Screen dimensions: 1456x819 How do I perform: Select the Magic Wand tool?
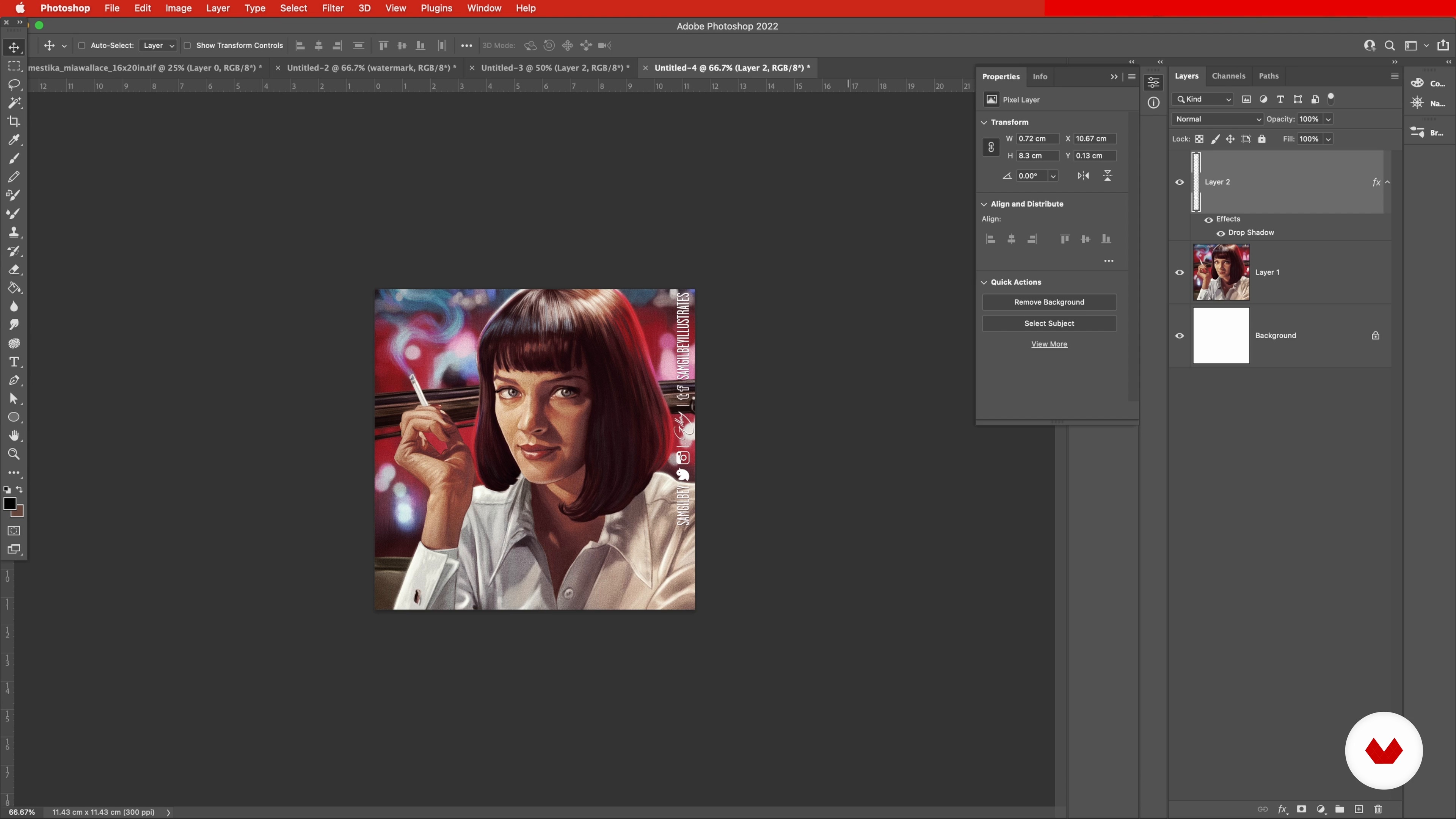coord(14,103)
